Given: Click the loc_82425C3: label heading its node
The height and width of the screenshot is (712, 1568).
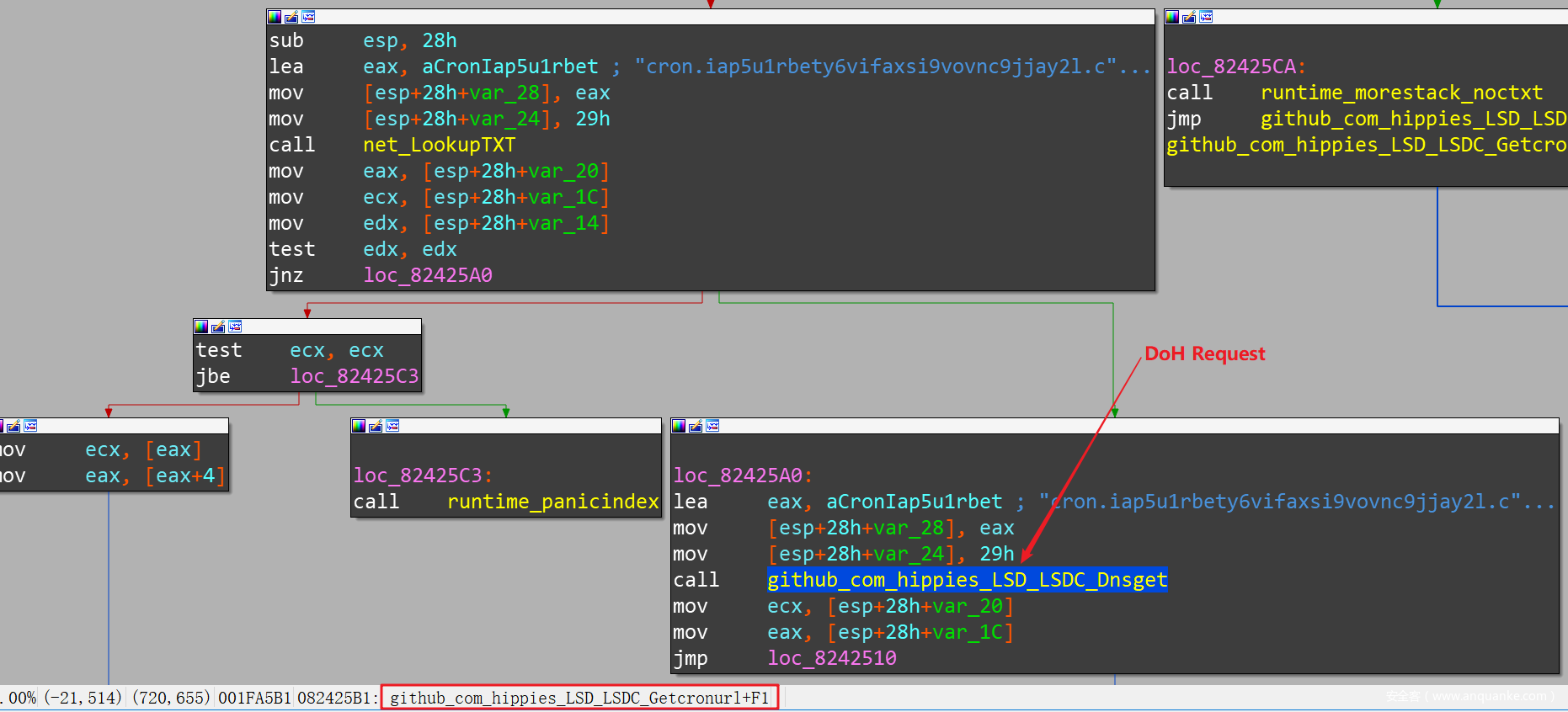Looking at the screenshot, I should tap(423, 476).
